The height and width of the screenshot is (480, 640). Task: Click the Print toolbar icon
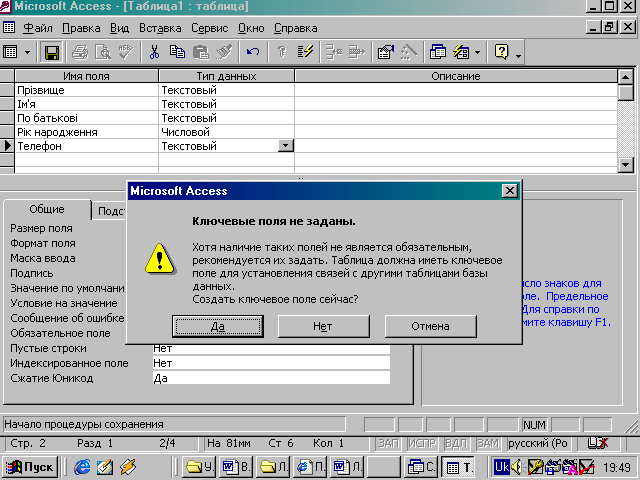80,52
